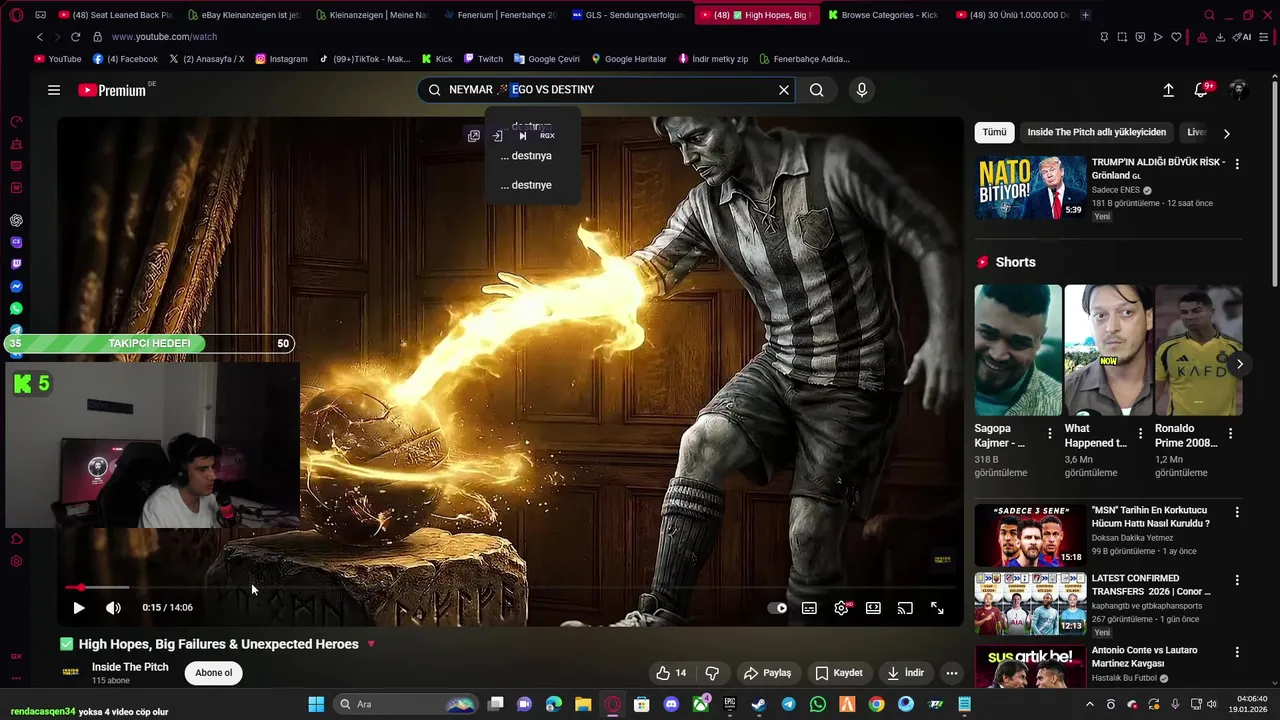Go to the YouTube Premium home logo
The image size is (1280, 720).
tap(112, 90)
